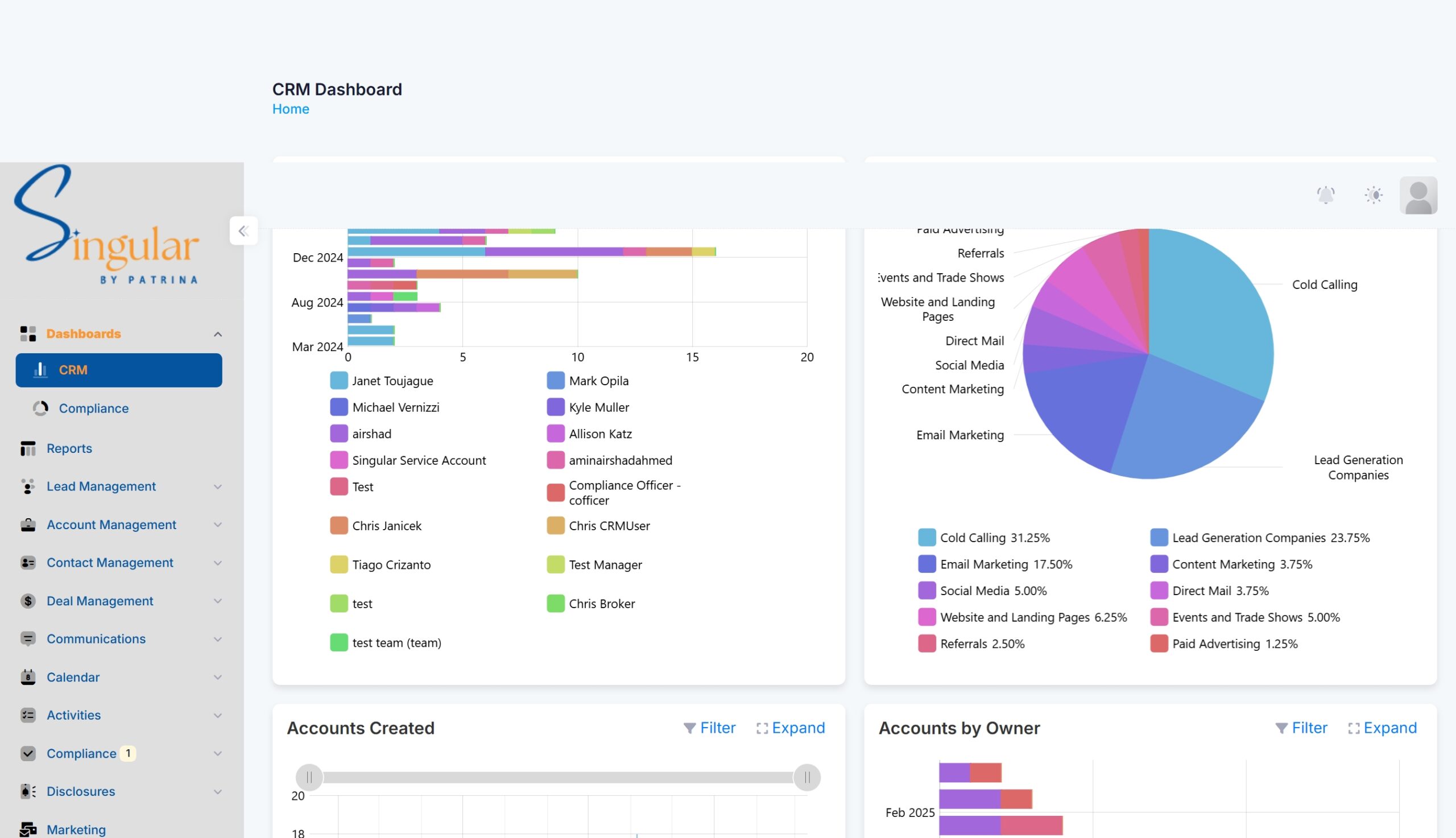This screenshot has height=838, width=1456.
Task: Expand the Communications submenu chevron
Action: 217,639
